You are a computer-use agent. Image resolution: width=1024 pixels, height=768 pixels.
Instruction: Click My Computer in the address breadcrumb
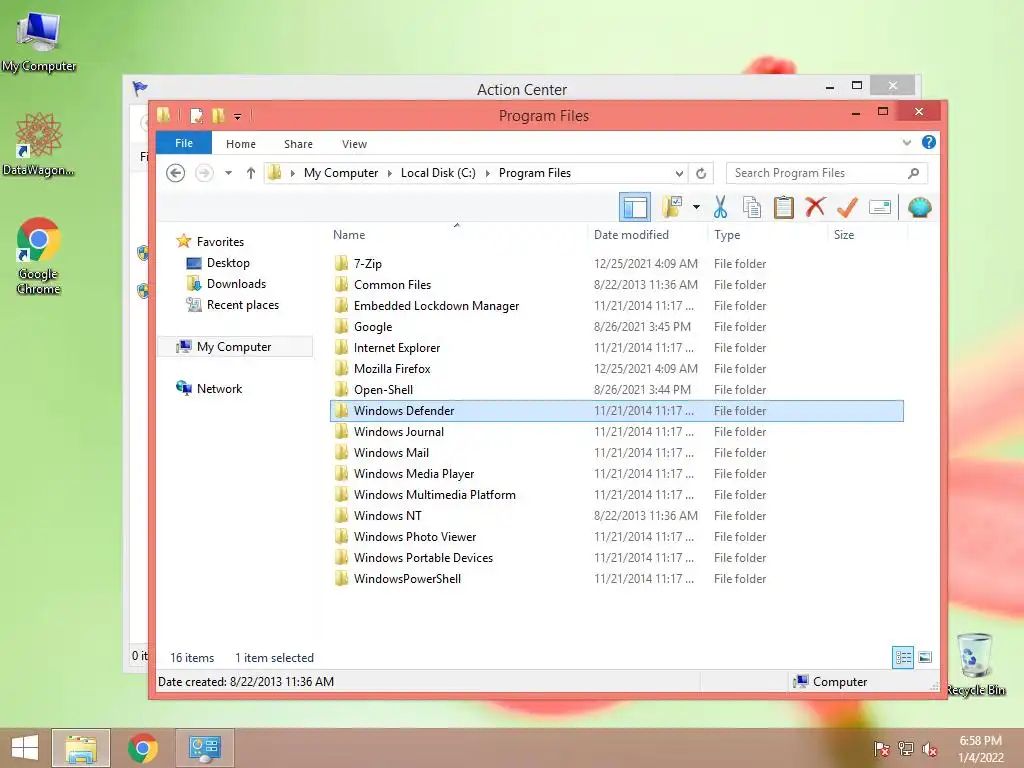pyautogui.click(x=341, y=173)
